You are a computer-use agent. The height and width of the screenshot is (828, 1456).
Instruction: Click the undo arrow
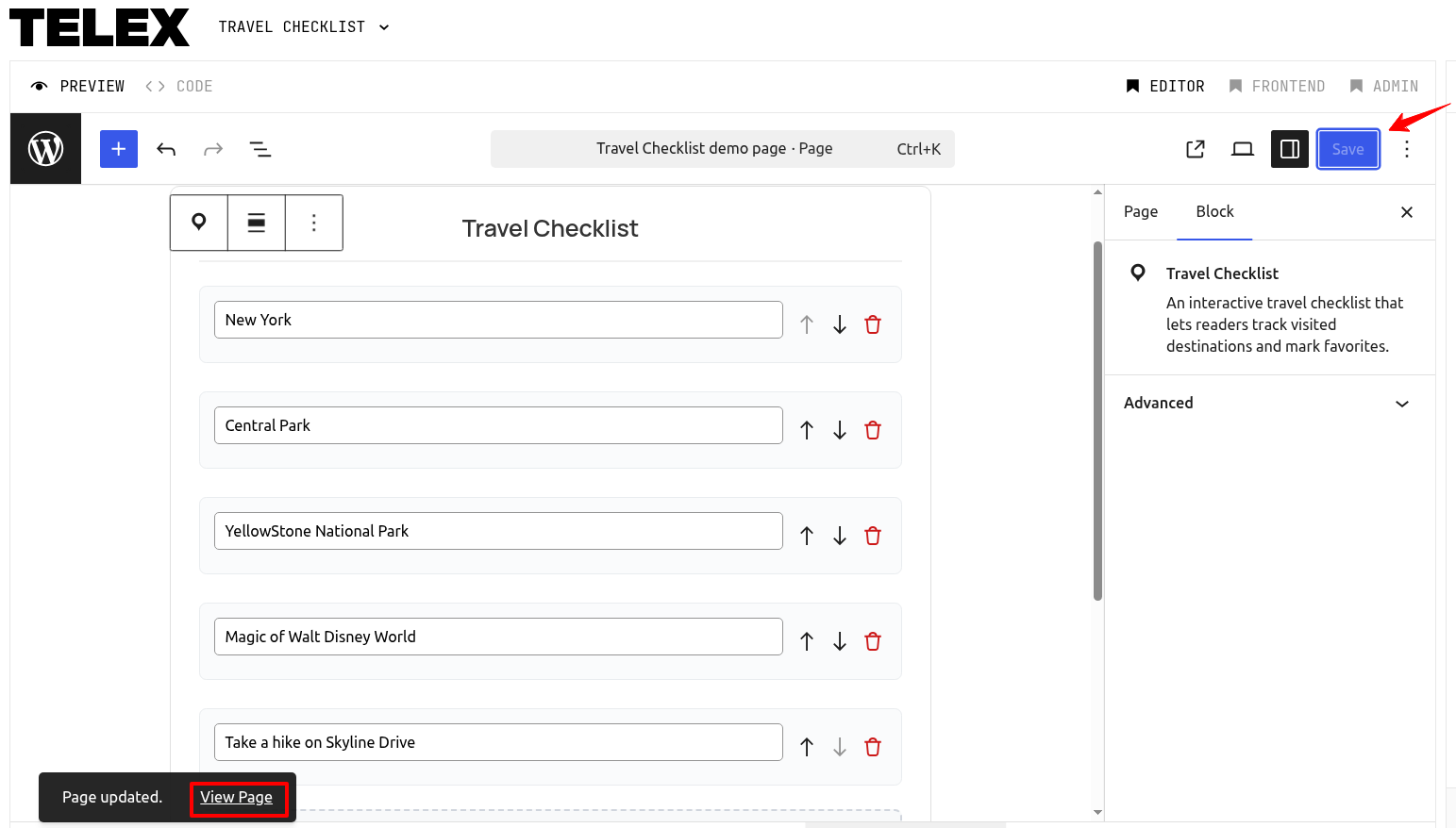(x=166, y=149)
